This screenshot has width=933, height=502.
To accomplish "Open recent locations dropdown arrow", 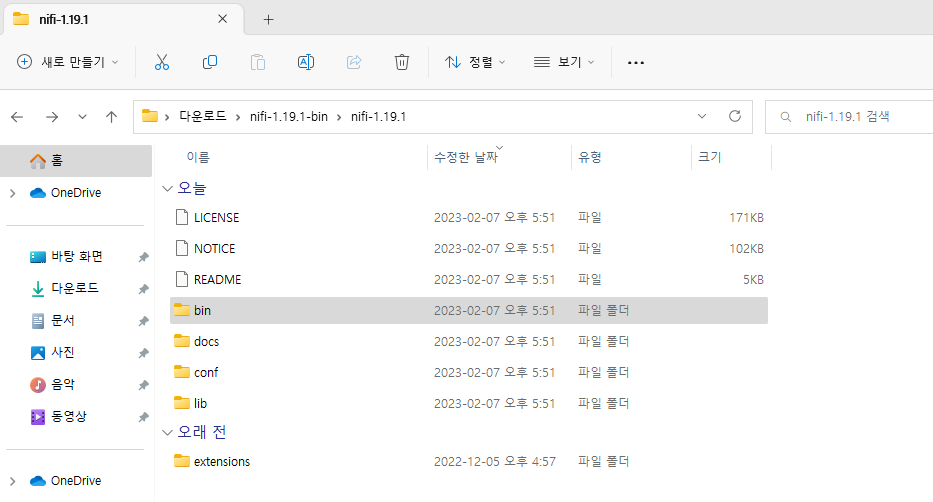I will click(x=82, y=117).
